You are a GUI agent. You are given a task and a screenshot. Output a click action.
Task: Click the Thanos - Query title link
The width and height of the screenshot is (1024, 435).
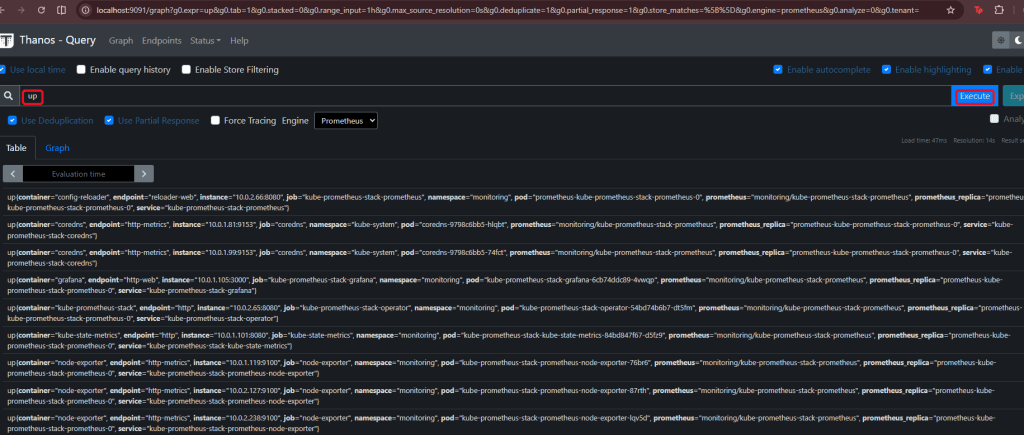[57, 40]
